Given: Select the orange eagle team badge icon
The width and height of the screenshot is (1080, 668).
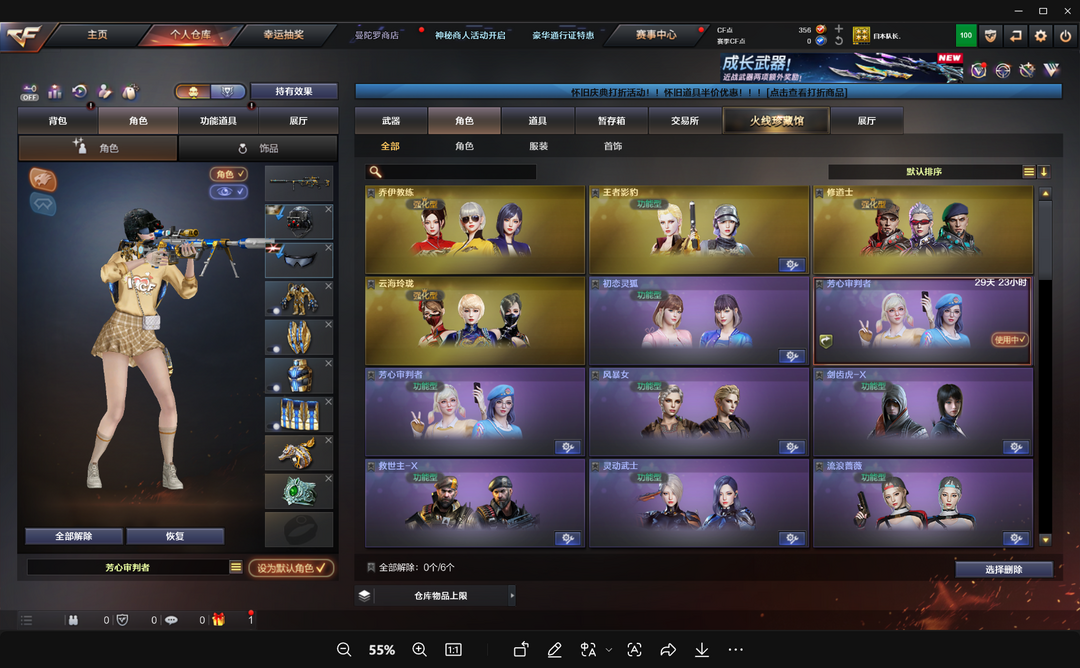Looking at the screenshot, I should click(x=43, y=180).
